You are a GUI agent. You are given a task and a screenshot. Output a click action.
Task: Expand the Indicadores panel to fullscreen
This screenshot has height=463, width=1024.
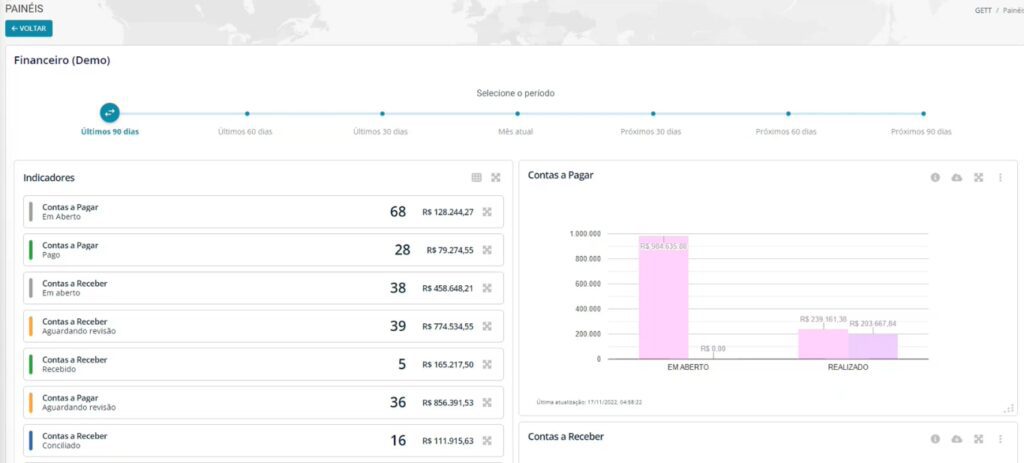coord(495,177)
